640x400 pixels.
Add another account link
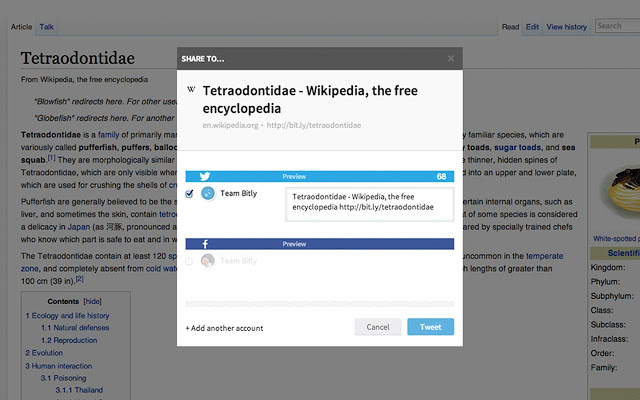tap(224, 328)
